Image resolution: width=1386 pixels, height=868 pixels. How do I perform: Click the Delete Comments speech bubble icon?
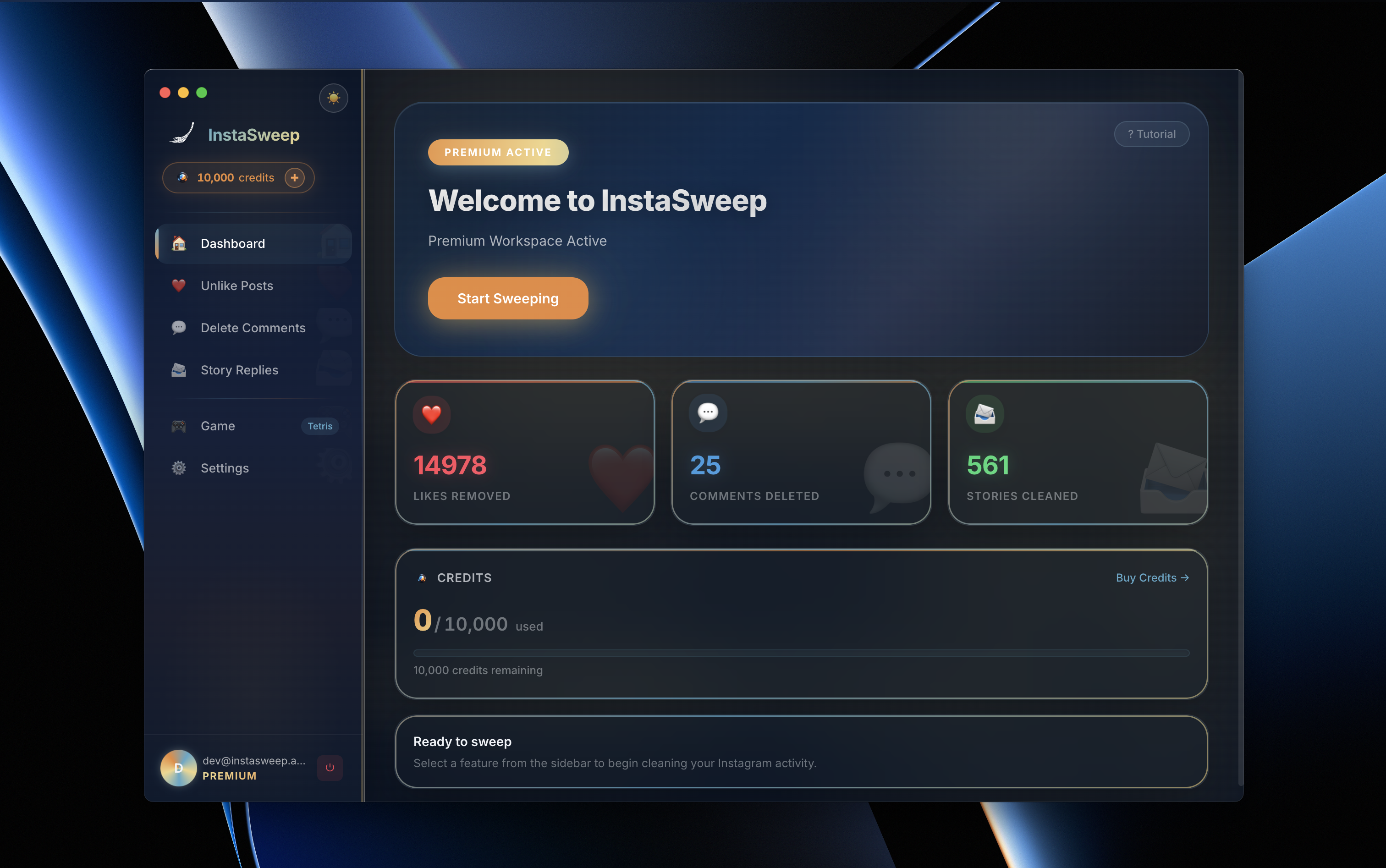179,327
